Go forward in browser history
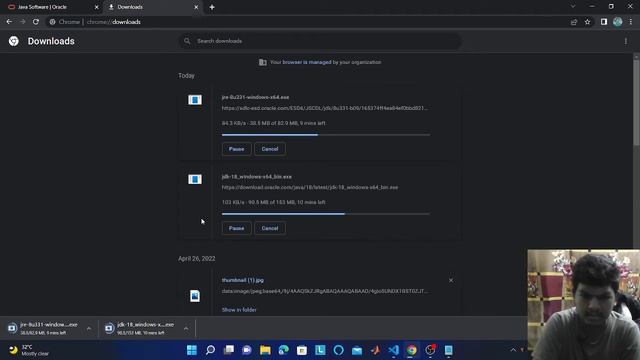Viewport: 640px width, 360px height. click(22, 22)
